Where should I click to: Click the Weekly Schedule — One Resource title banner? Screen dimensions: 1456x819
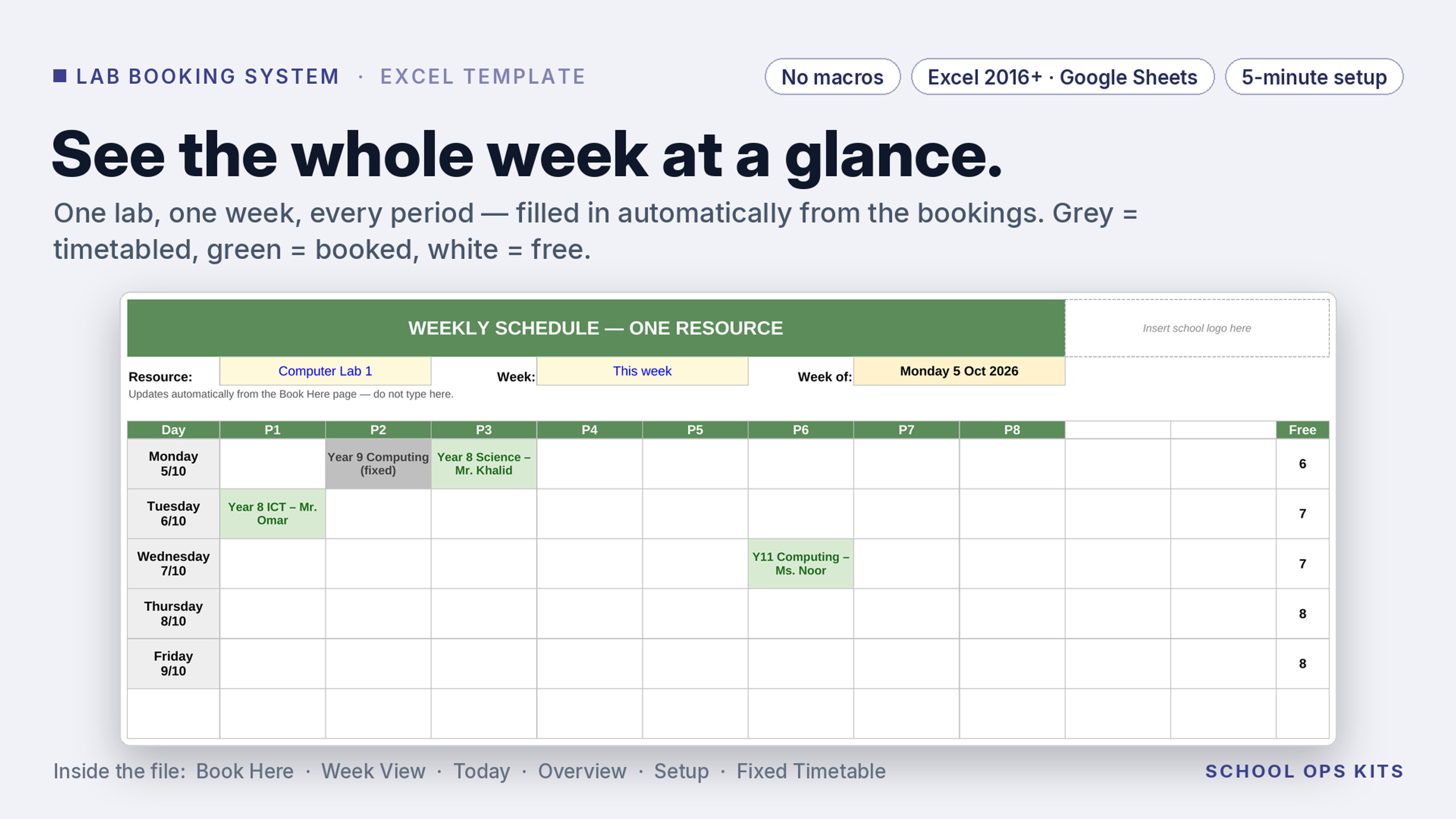tap(595, 328)
